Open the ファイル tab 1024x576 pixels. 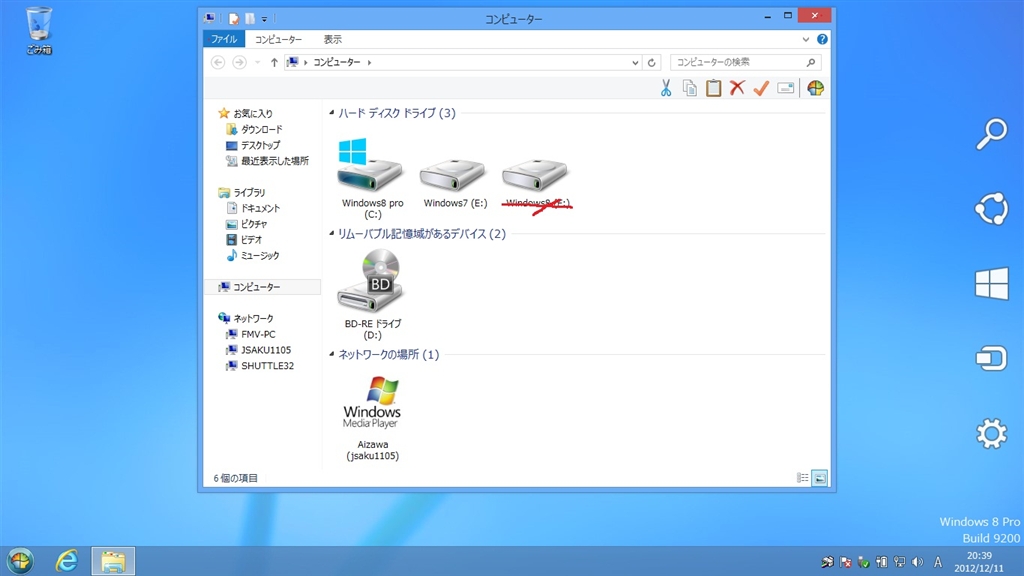pos(224,39)
